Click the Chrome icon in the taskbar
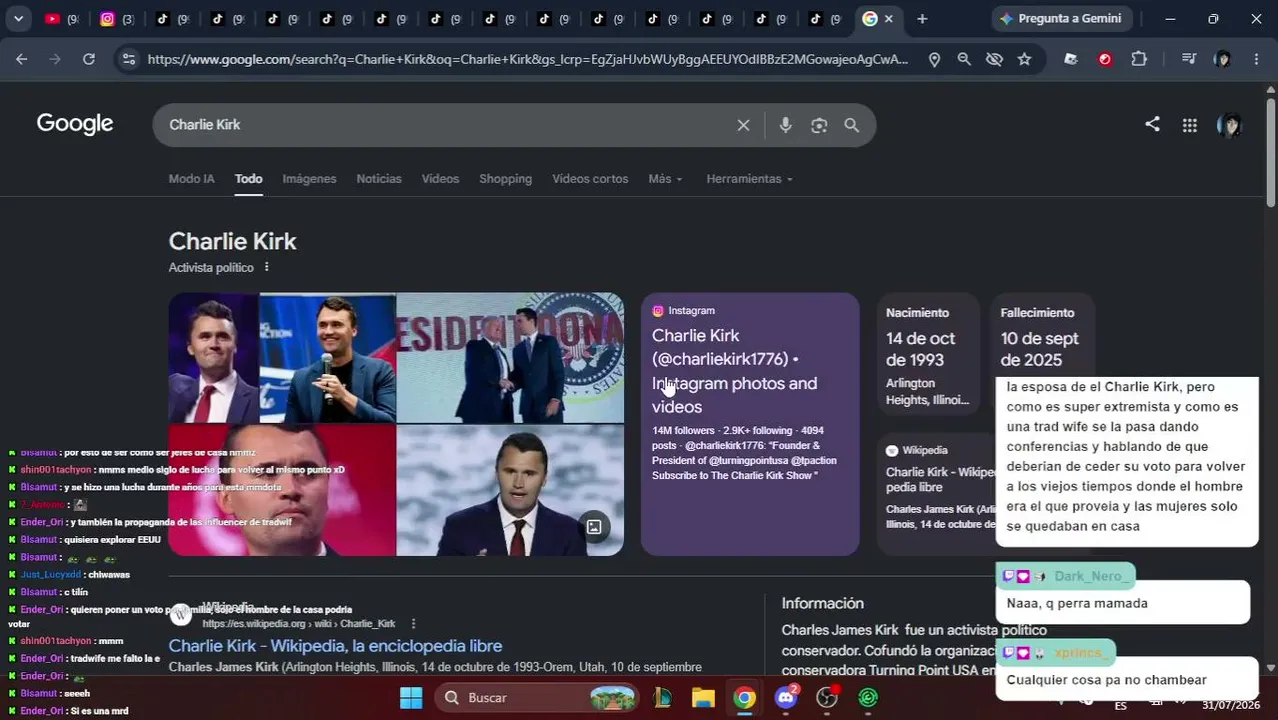Viewport: 1278px width, 720px height. pos(744,697)
